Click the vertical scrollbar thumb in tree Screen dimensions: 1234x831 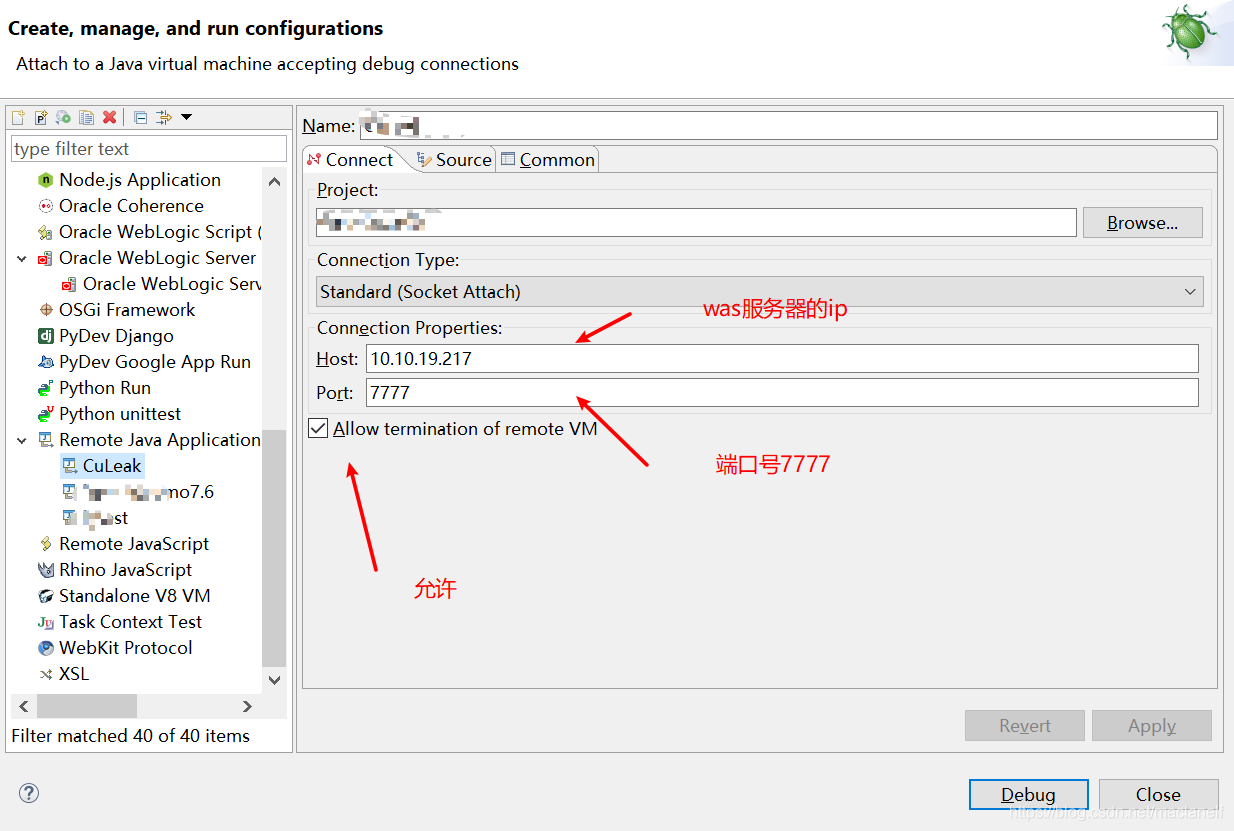(274, 549)
